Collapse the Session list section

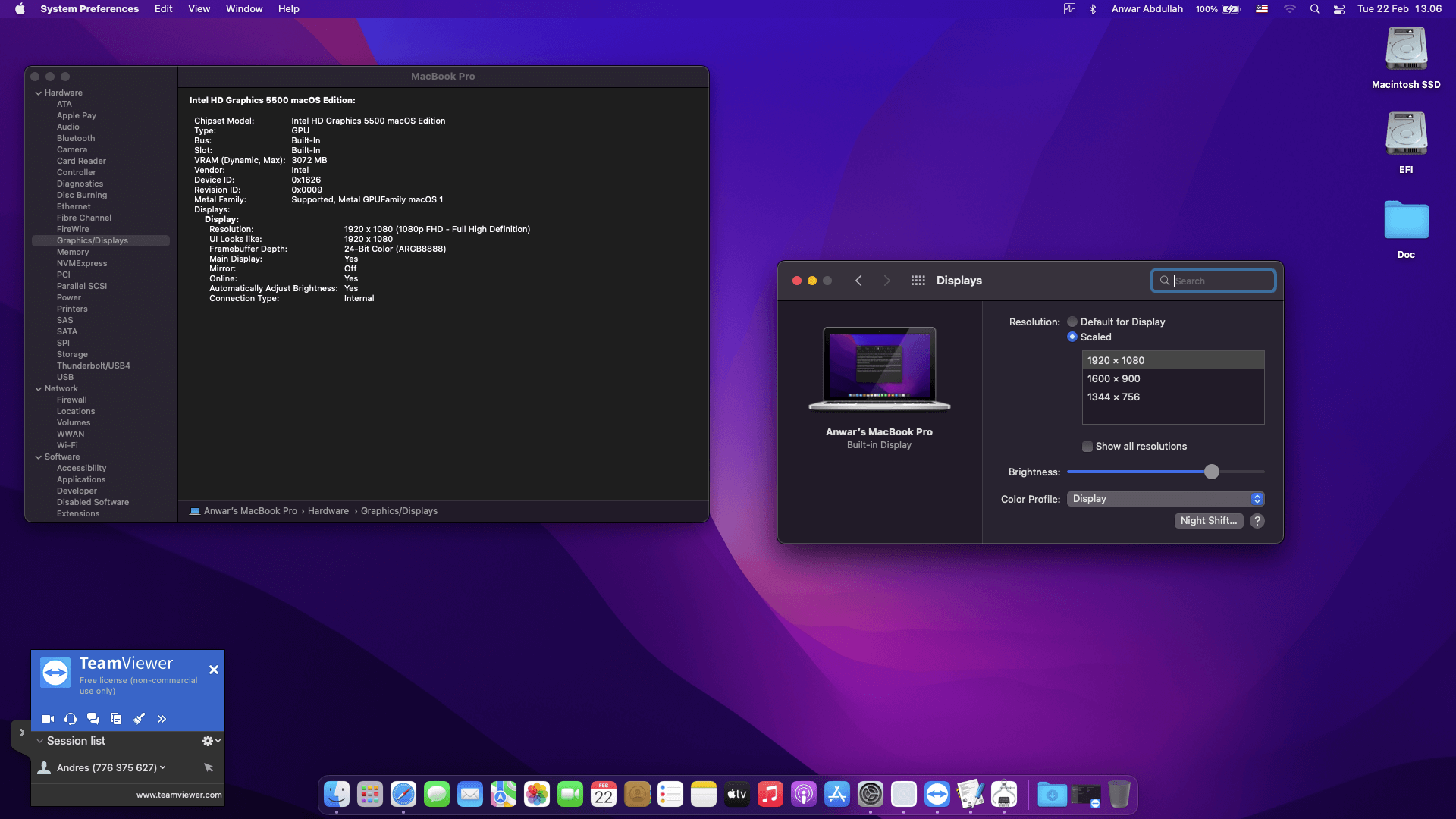pyautogui.click(x=40, y=741)
